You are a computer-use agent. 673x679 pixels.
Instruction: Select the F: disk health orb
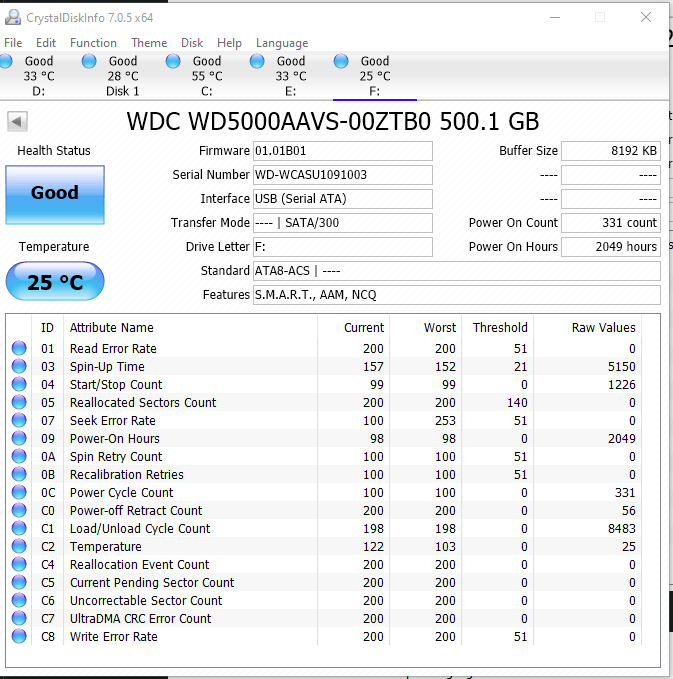(341, 61)
